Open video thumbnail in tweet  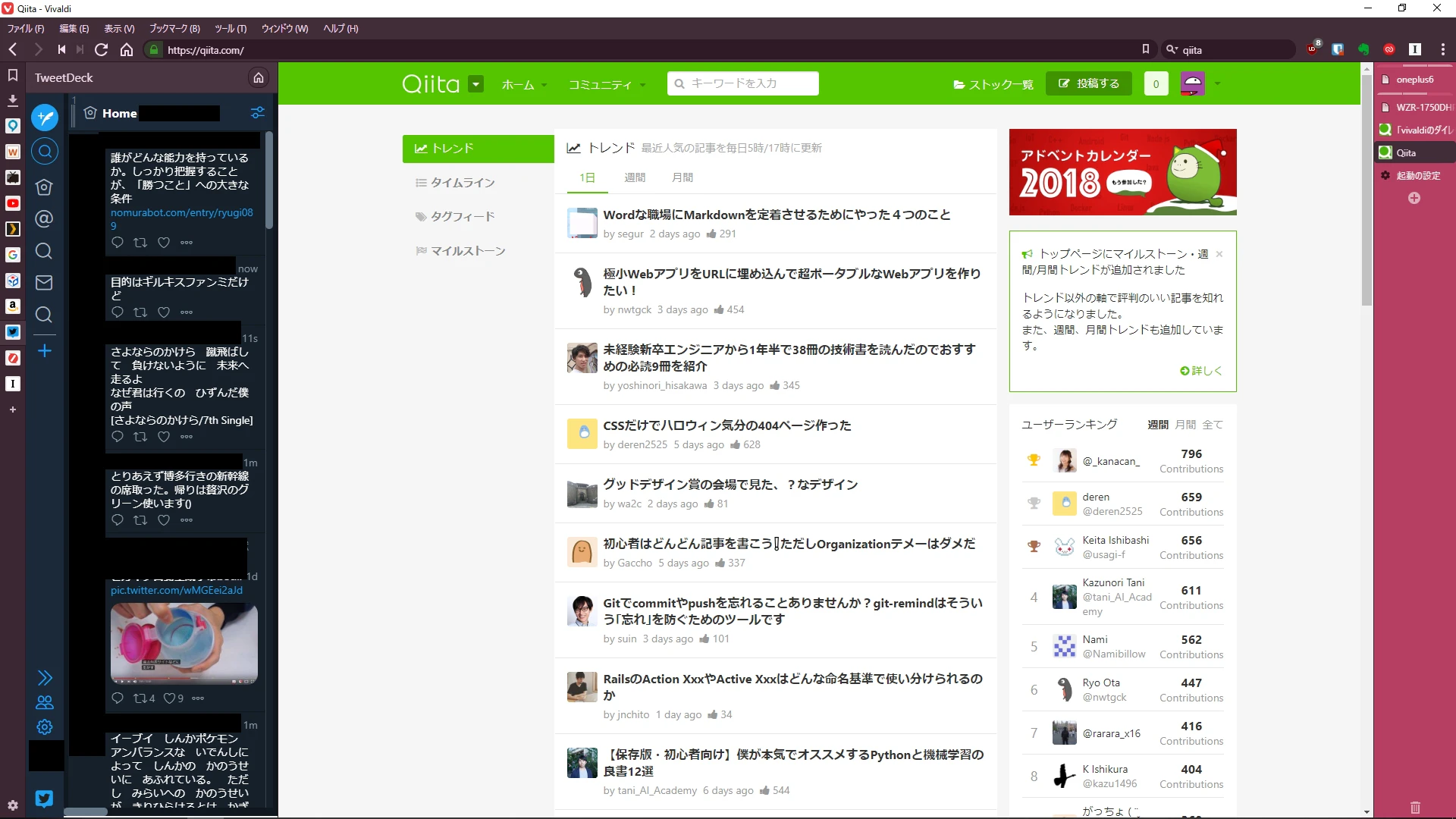(x=184, y=644)
